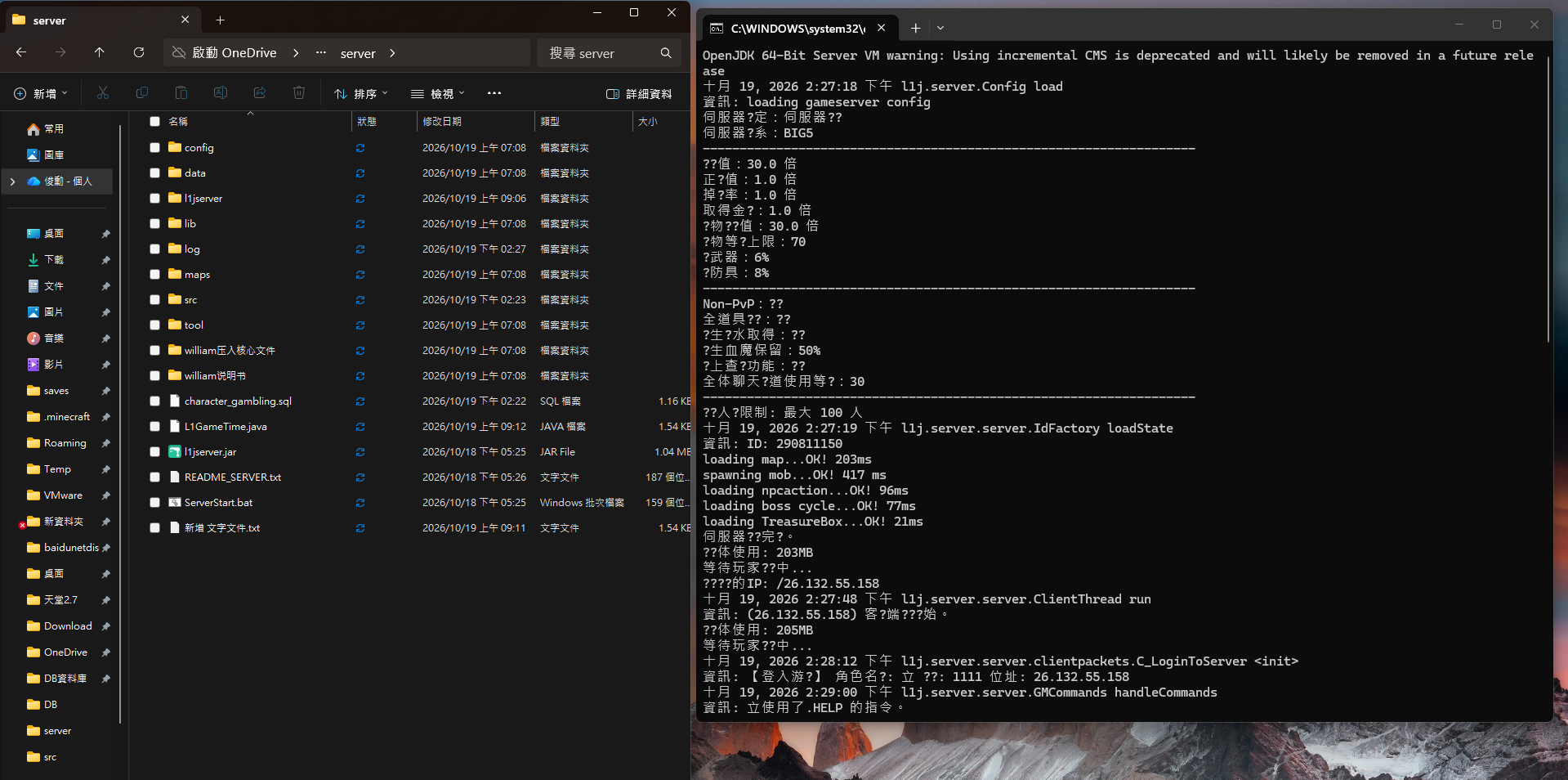
Task: Open the 新增 (New) dropdown
Action: point(41,93)
